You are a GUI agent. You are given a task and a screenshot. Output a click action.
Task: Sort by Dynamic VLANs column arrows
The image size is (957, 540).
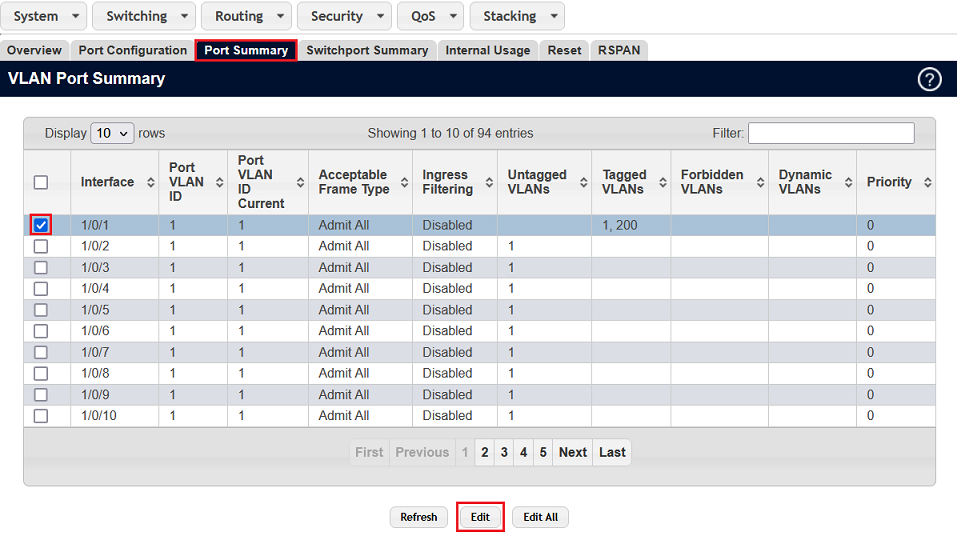click(848, 182)
